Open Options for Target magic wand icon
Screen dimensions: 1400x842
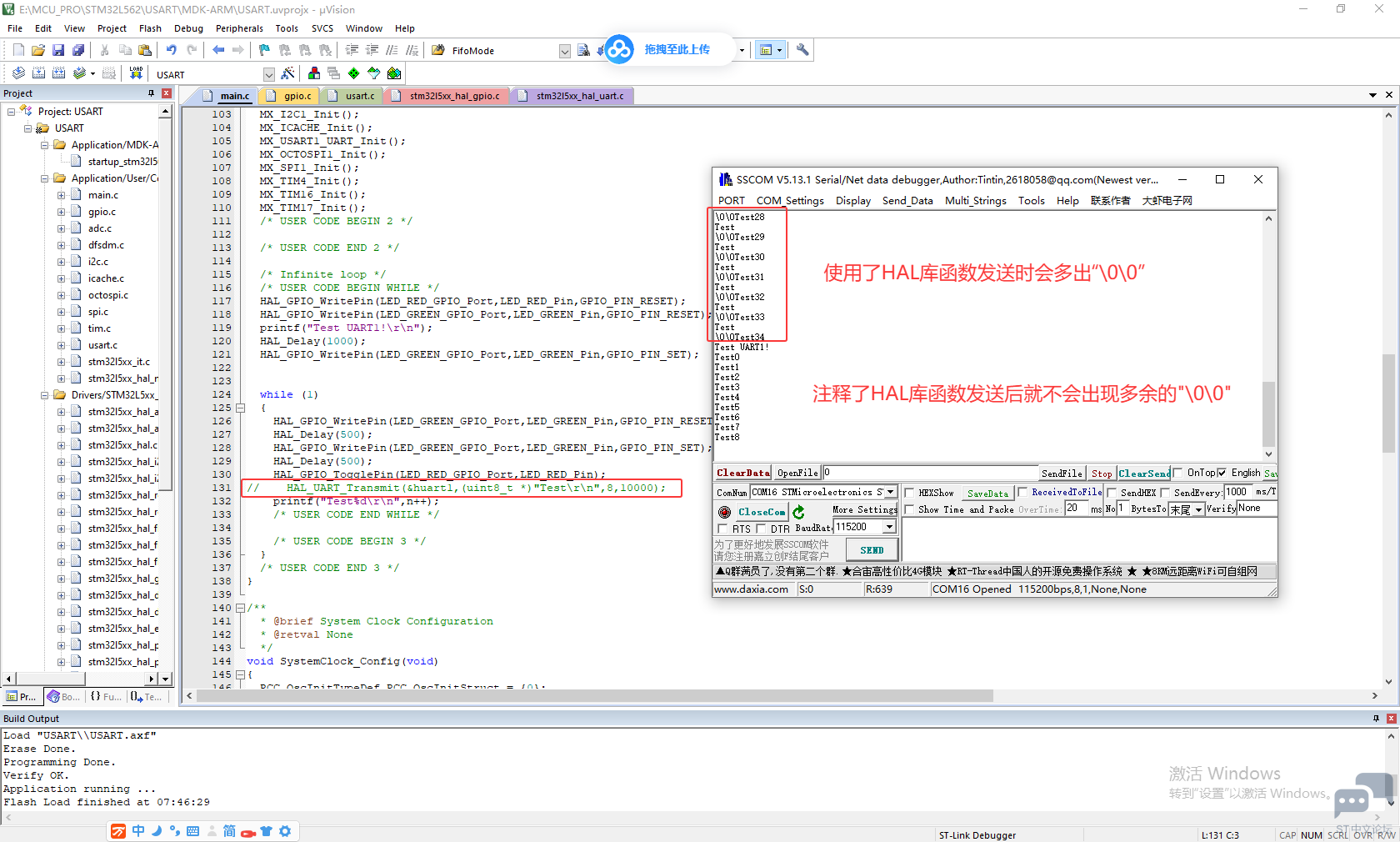pyautogui.click(x=288, y=73)
